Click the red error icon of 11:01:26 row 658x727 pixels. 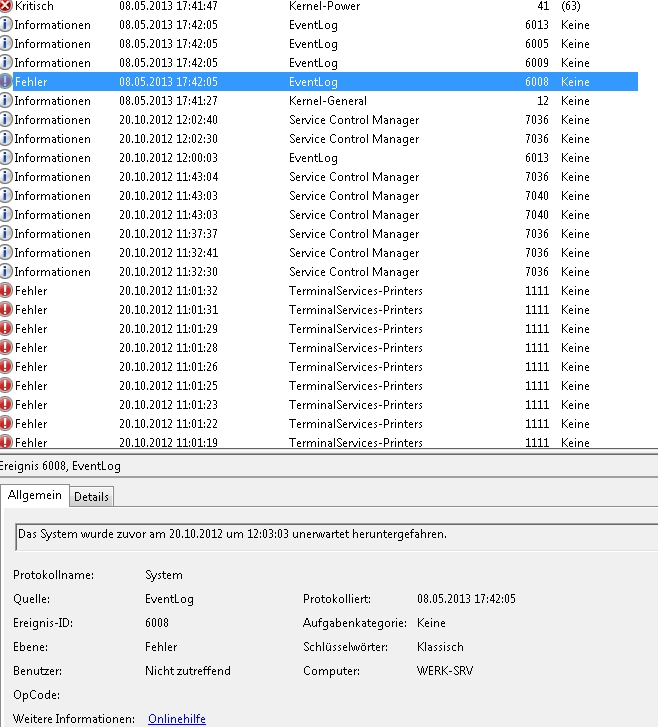tap(6, 367)
